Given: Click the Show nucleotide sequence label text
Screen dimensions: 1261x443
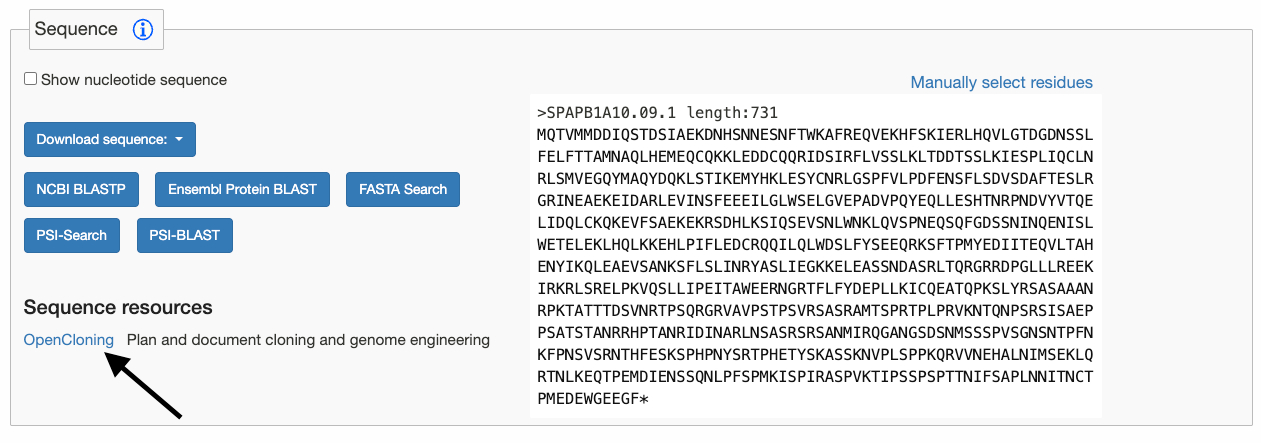Looking at the screenshot, I should tap(134, 79).
